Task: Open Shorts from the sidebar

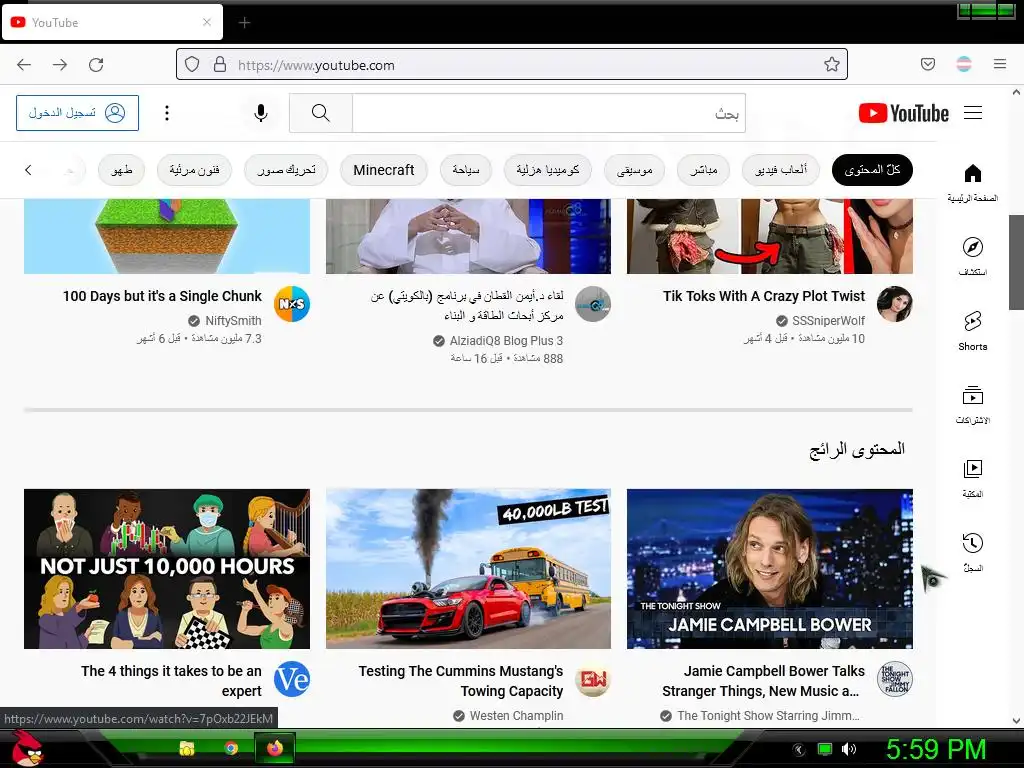Action: coord(972,330)
